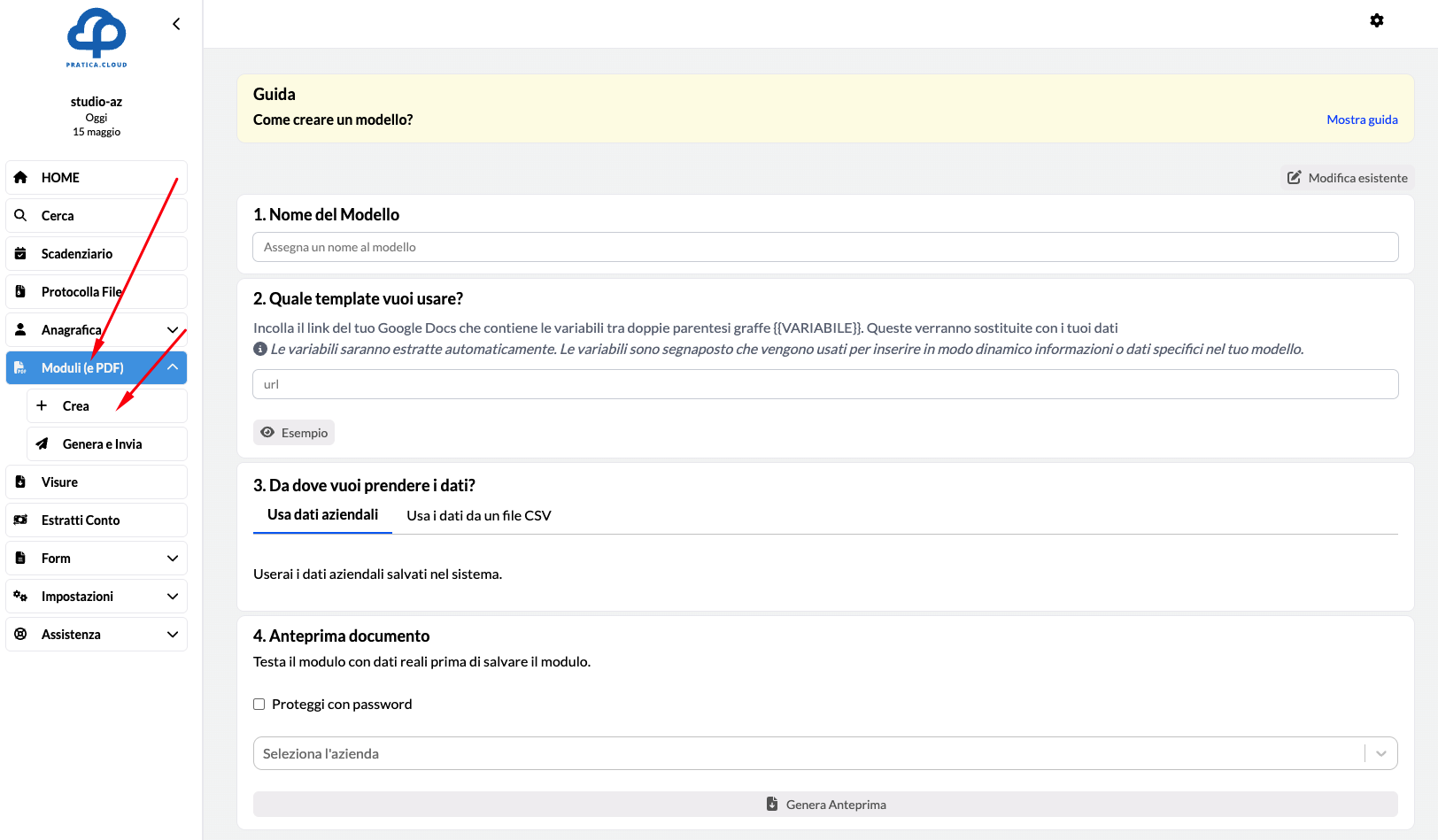Click the Mostra guida link
1438x840 pixels.
point(1362,119)
